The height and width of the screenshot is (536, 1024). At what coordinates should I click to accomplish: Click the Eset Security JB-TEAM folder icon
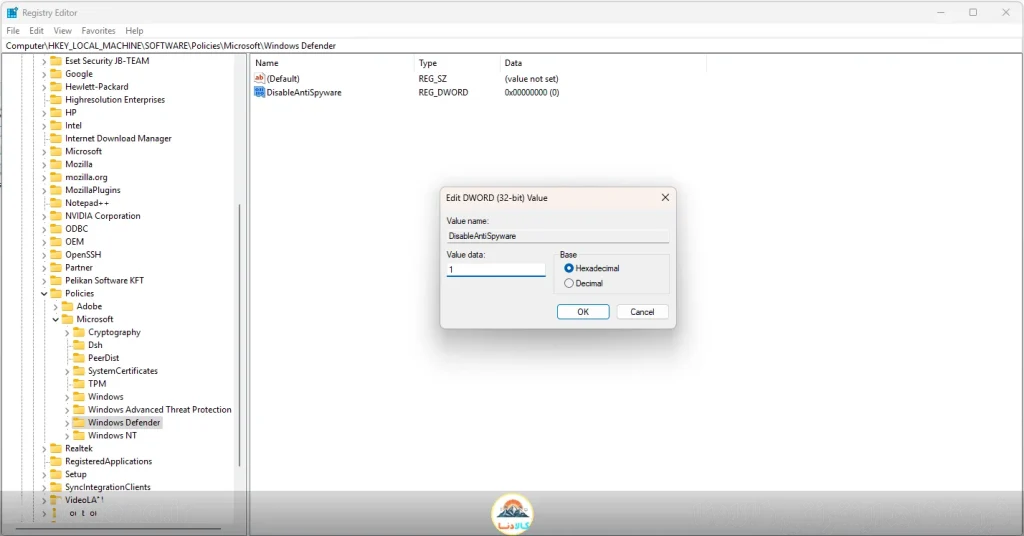tap(56, 61)
